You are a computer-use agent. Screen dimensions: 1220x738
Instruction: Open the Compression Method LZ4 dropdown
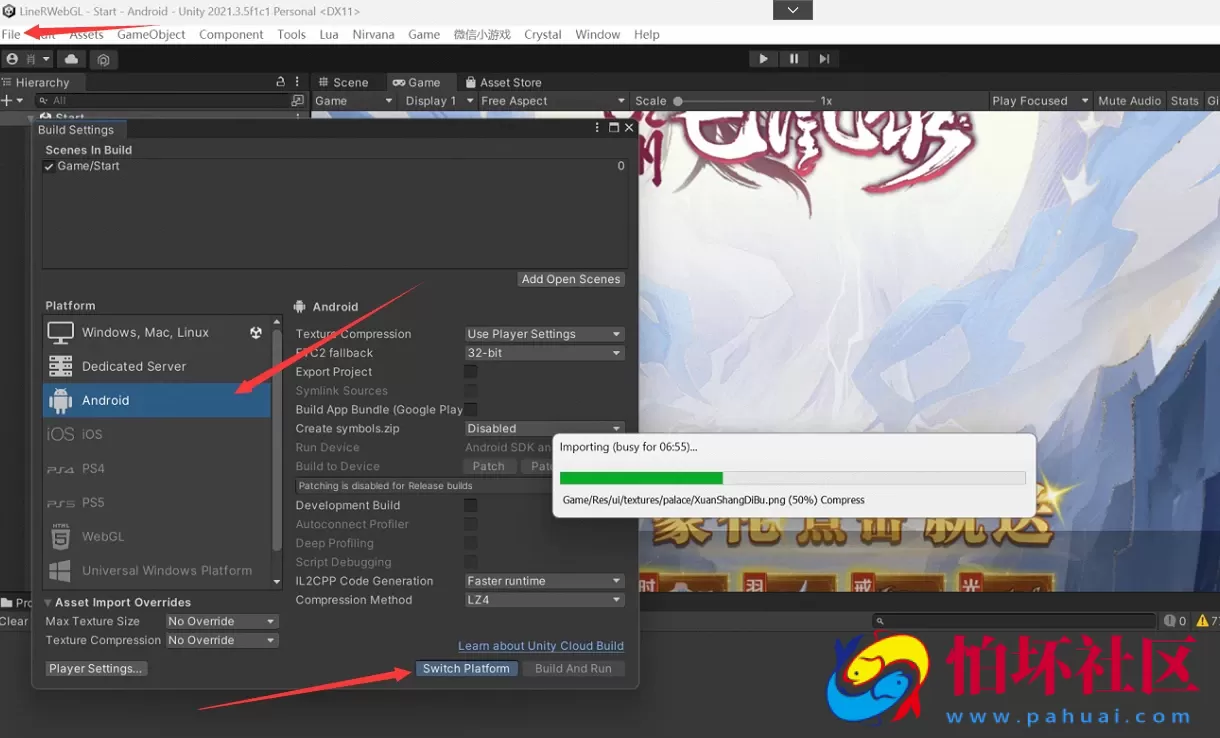tap(544, 600)
